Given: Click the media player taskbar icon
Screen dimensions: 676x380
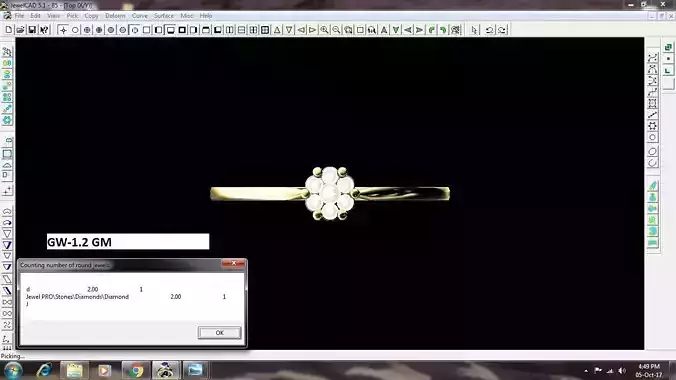Looking at the screenshot, I should [x=104, y=371].
